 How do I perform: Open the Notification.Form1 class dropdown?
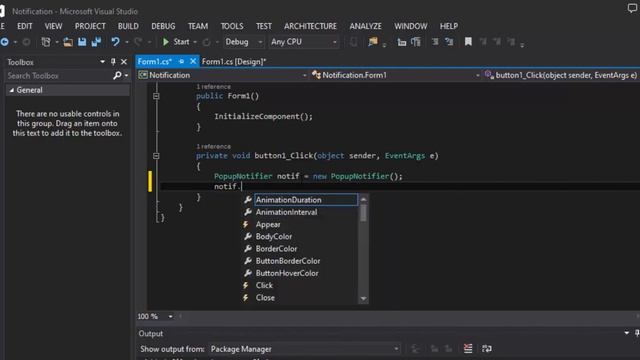point(396,75)
